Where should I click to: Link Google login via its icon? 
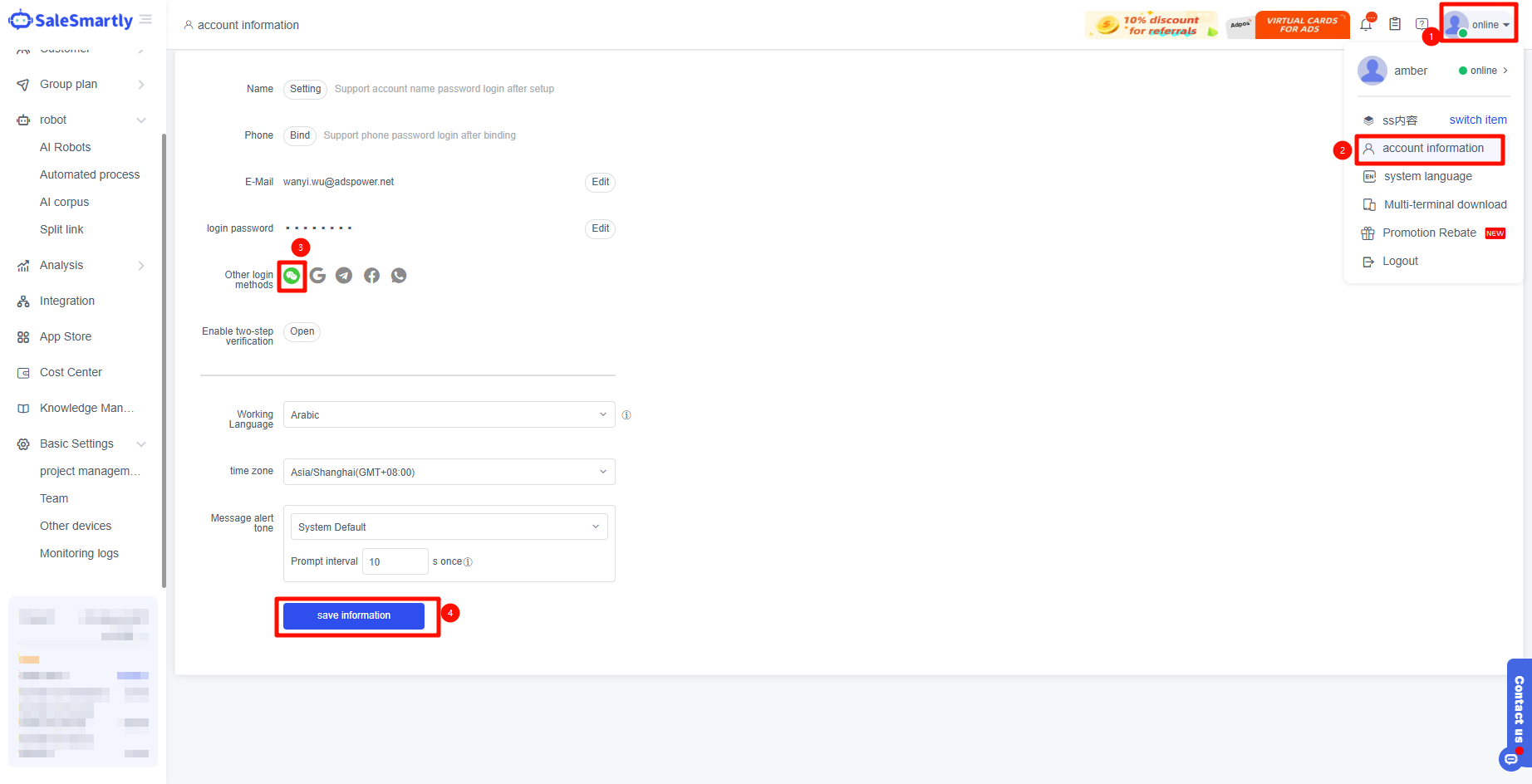click(x=317, y=275)
